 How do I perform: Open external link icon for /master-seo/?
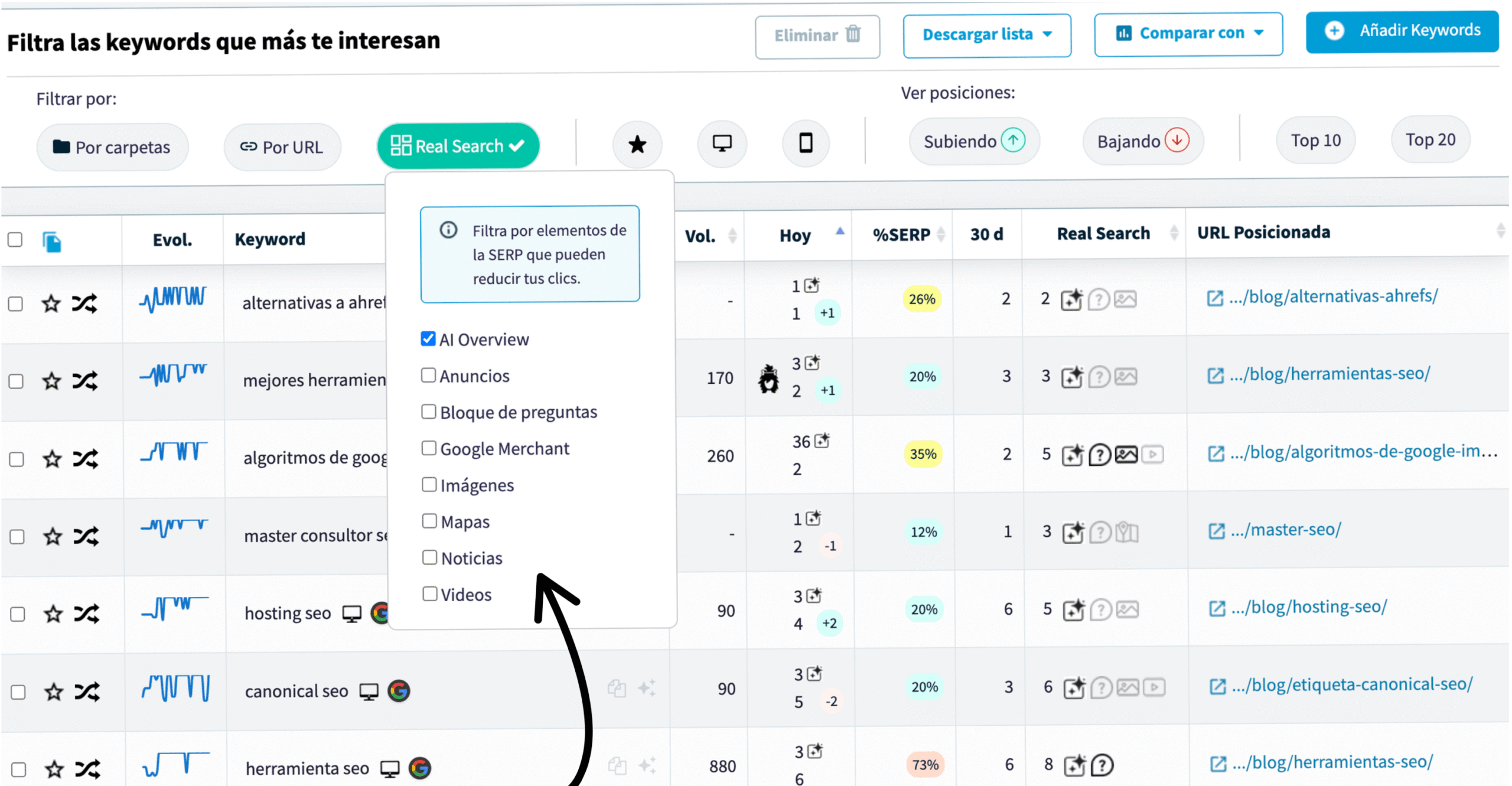[x=1216, y=531]
